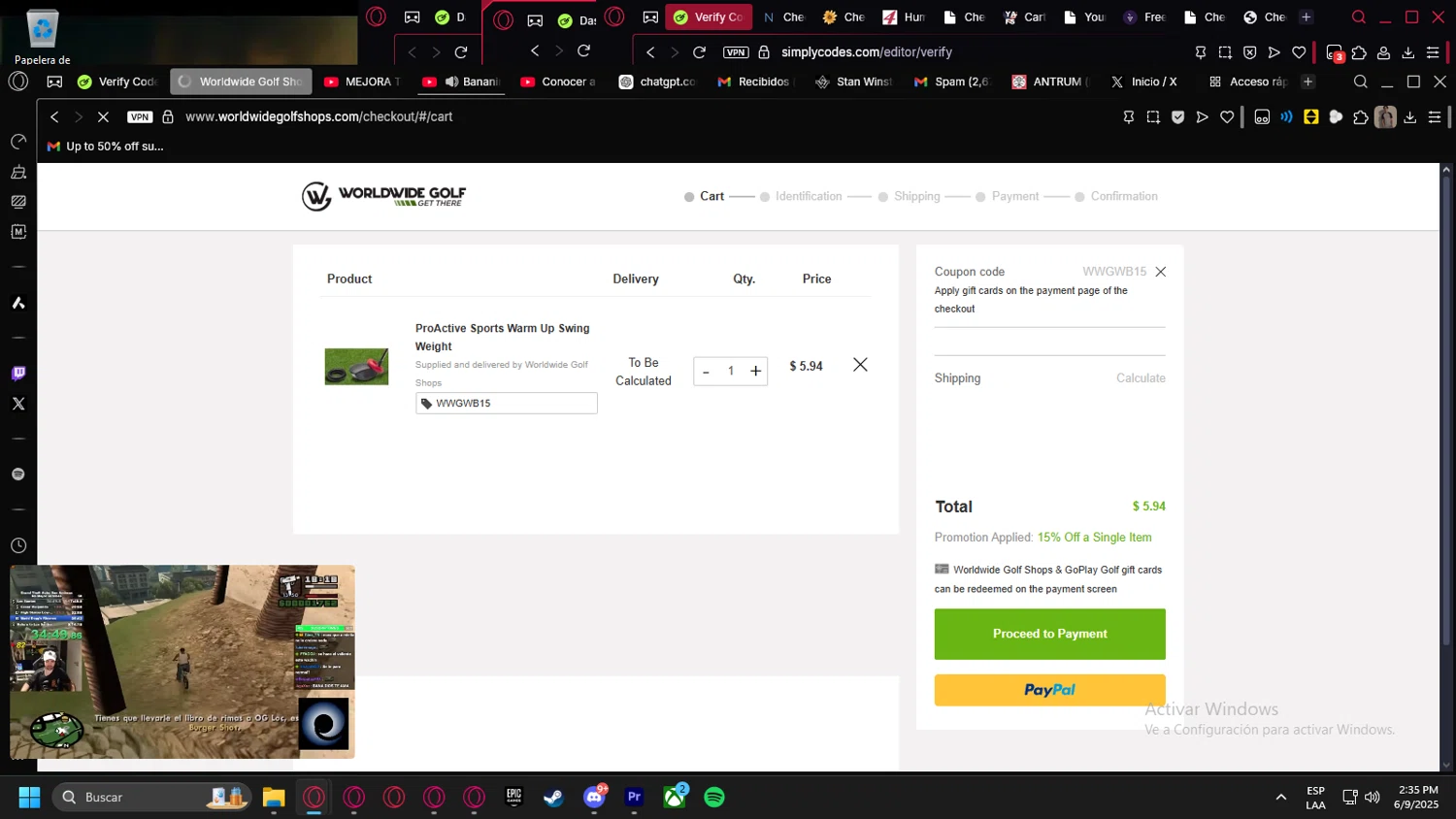Click the swing weight product thumbnail

[356, 367]
